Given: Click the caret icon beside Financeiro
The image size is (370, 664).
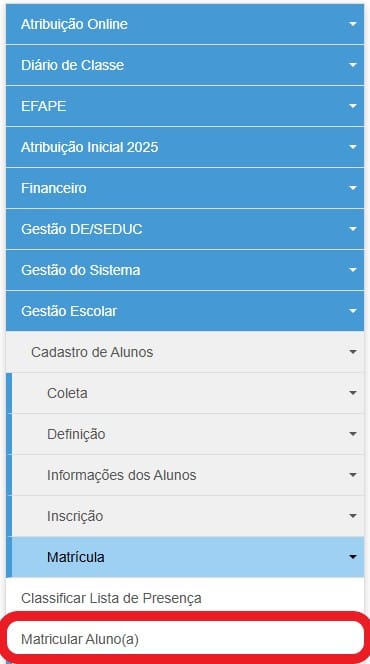Looking at the screenshot, I should (x=353, y=188).
